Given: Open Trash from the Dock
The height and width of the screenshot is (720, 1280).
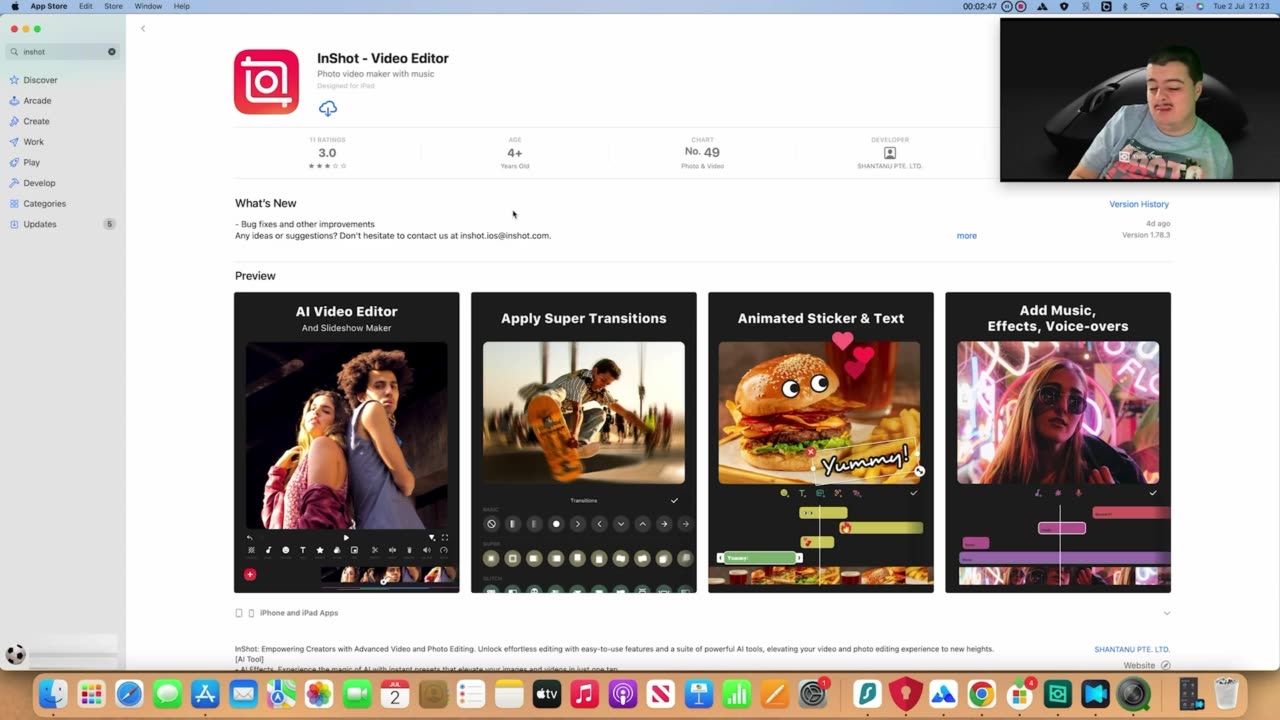Looking at the screenshot, I should click(x=1226, y=694).
